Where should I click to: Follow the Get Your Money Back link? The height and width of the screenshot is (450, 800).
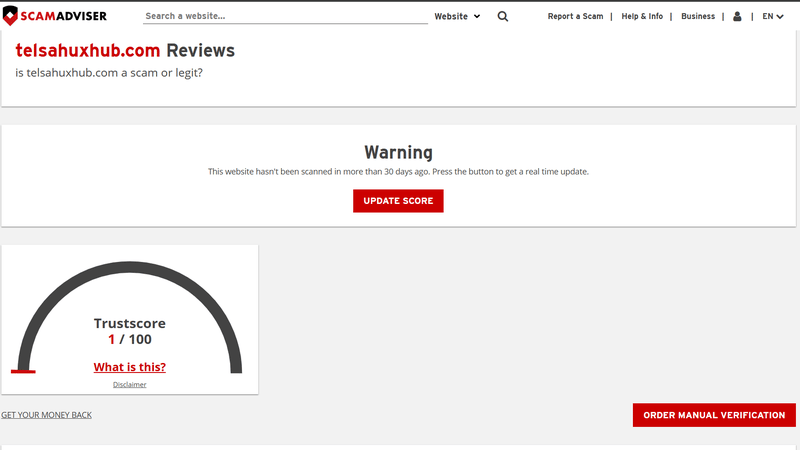point(46,415)
